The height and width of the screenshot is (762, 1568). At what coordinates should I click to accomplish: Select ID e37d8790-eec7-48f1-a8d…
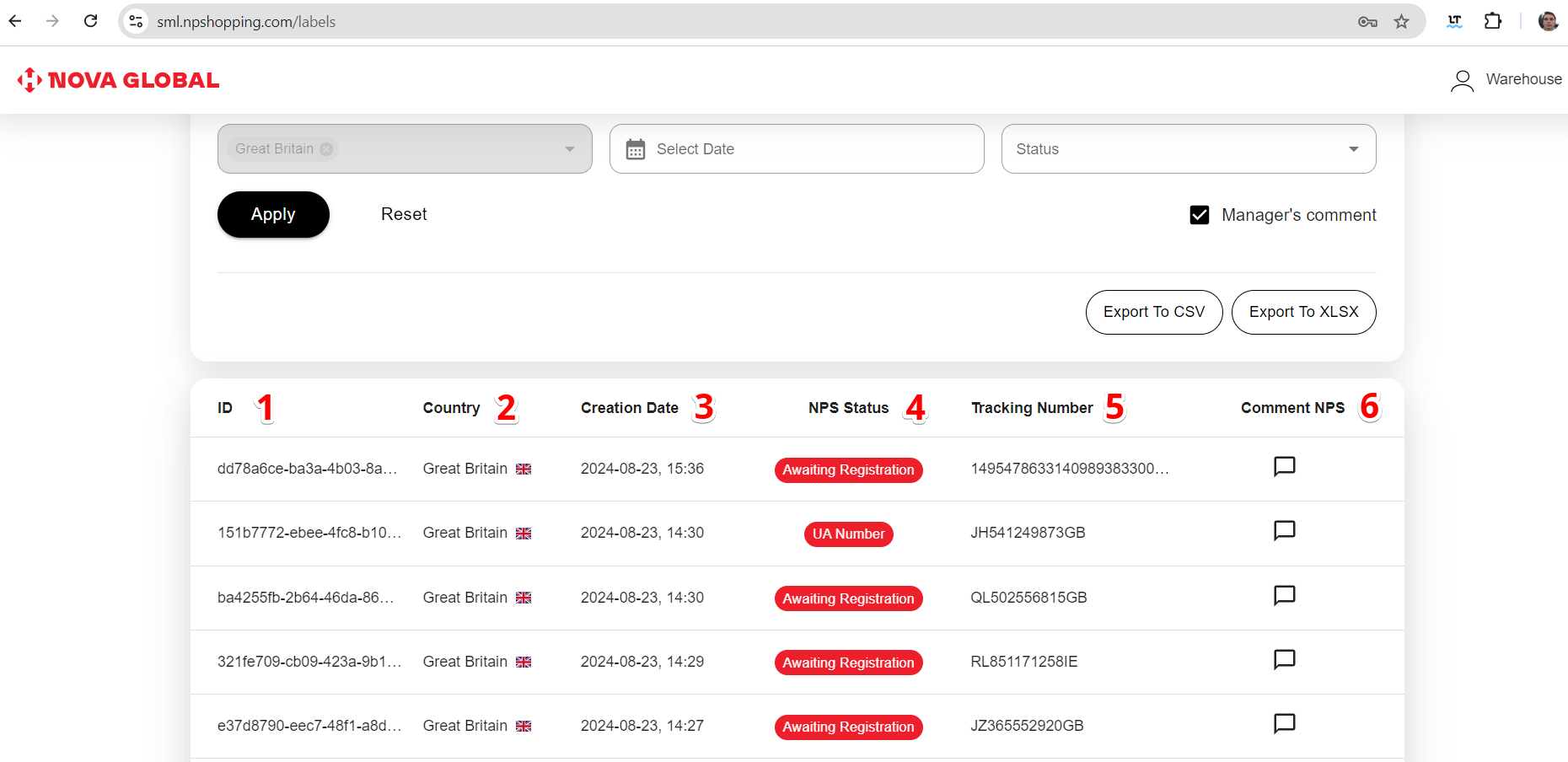coord(309,726)
